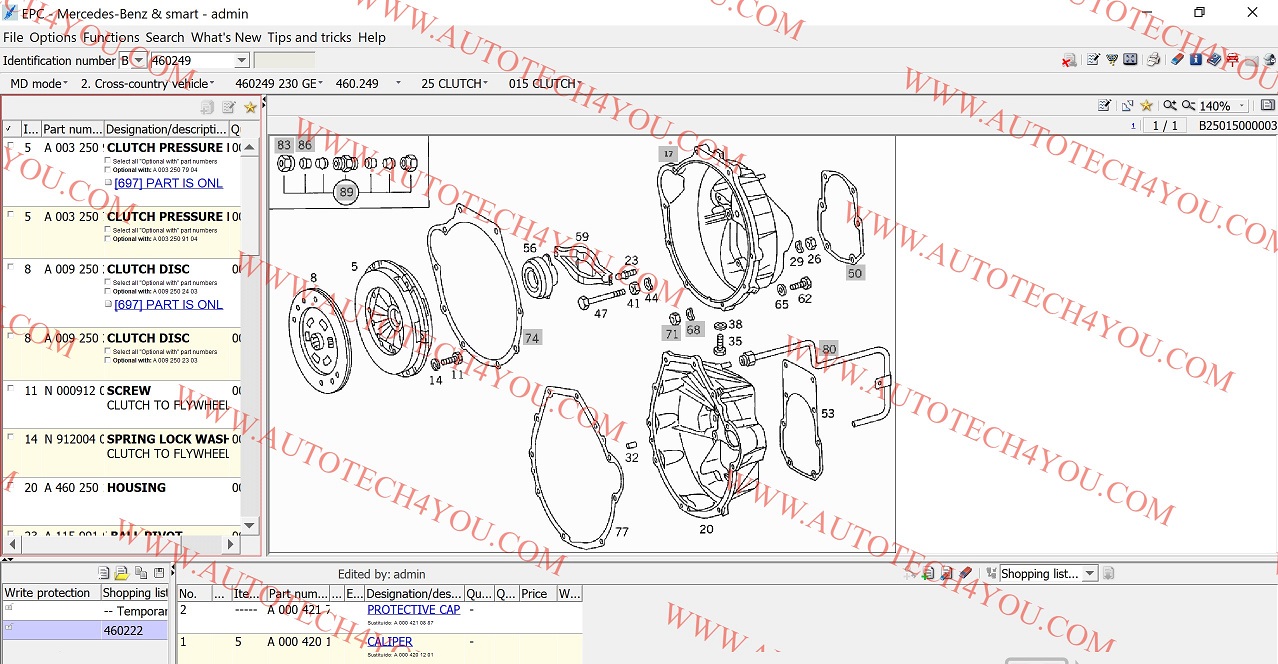Click the down arrow of the parts list scrollbar
Image resolution: width=1278 pixels, height=664 pixels.
[250, 525]
